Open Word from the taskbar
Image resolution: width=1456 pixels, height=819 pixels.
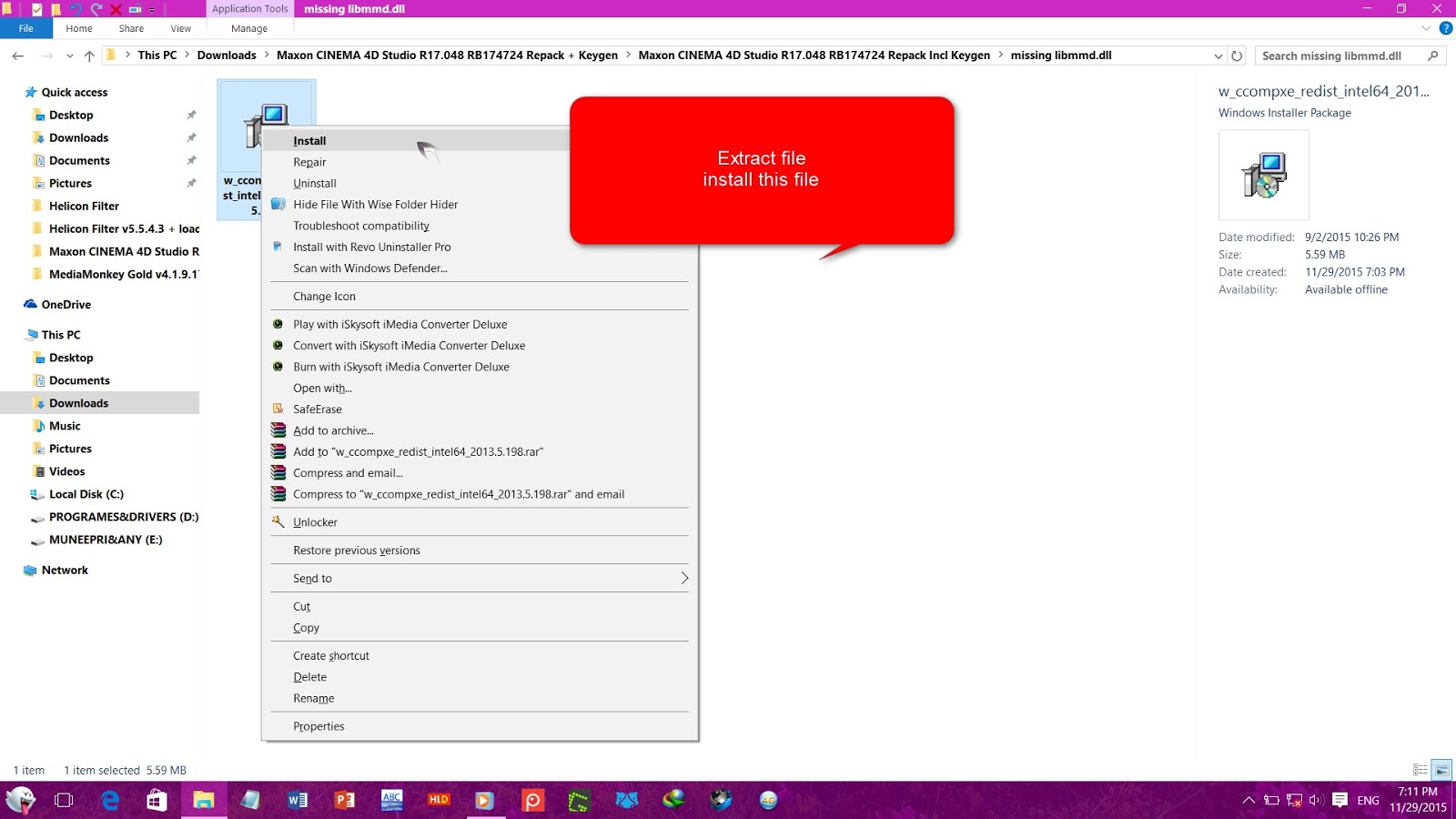[x=297, y=800]
